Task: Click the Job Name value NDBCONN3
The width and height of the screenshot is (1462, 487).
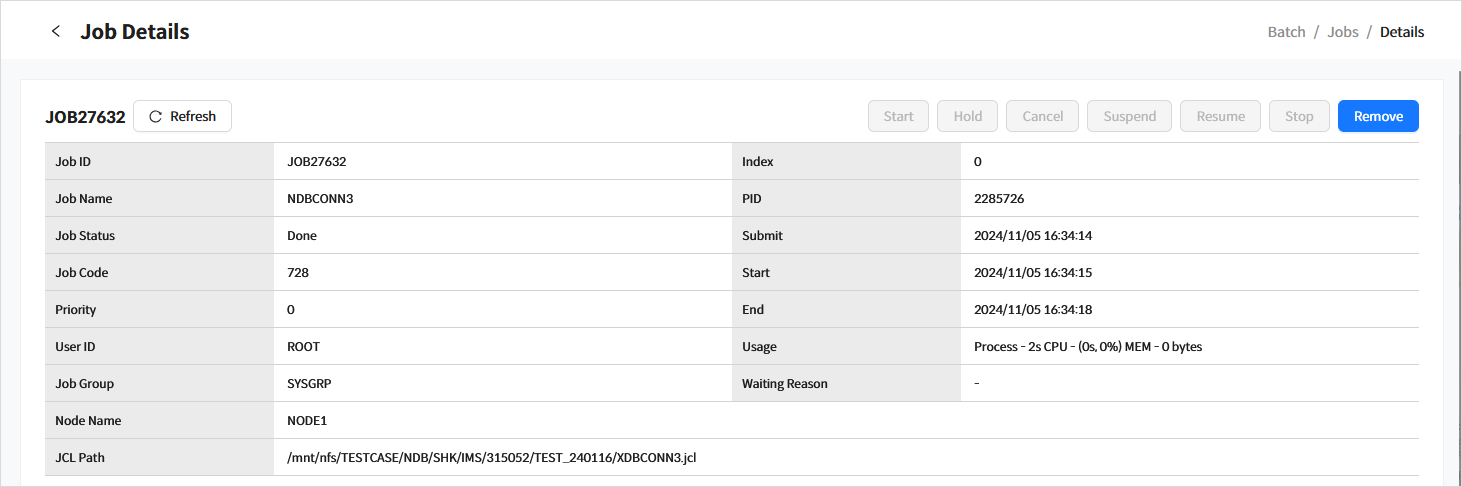Action: click(320, 199)
